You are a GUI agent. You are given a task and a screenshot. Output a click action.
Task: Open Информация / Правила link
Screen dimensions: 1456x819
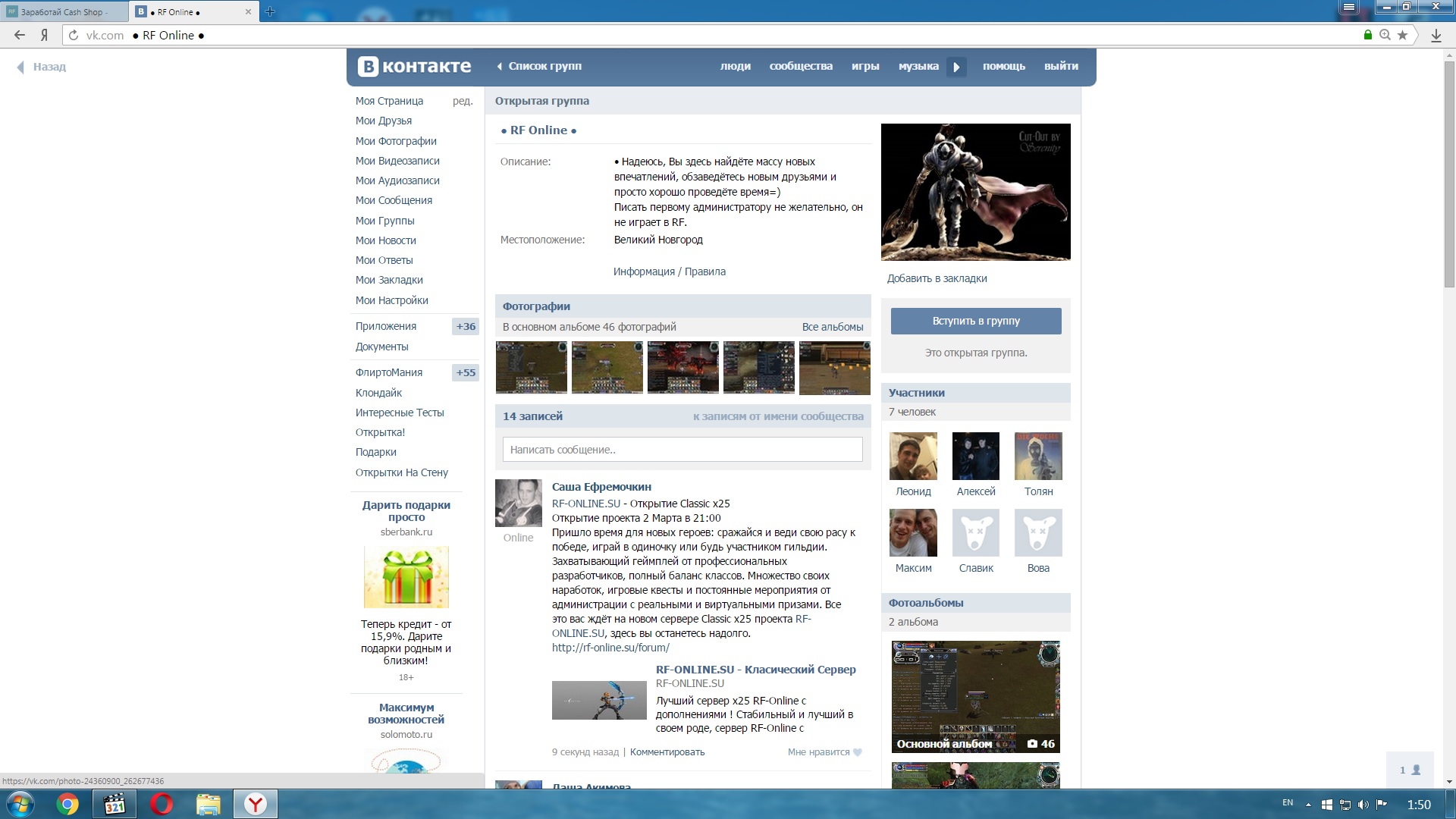point(670,271)
